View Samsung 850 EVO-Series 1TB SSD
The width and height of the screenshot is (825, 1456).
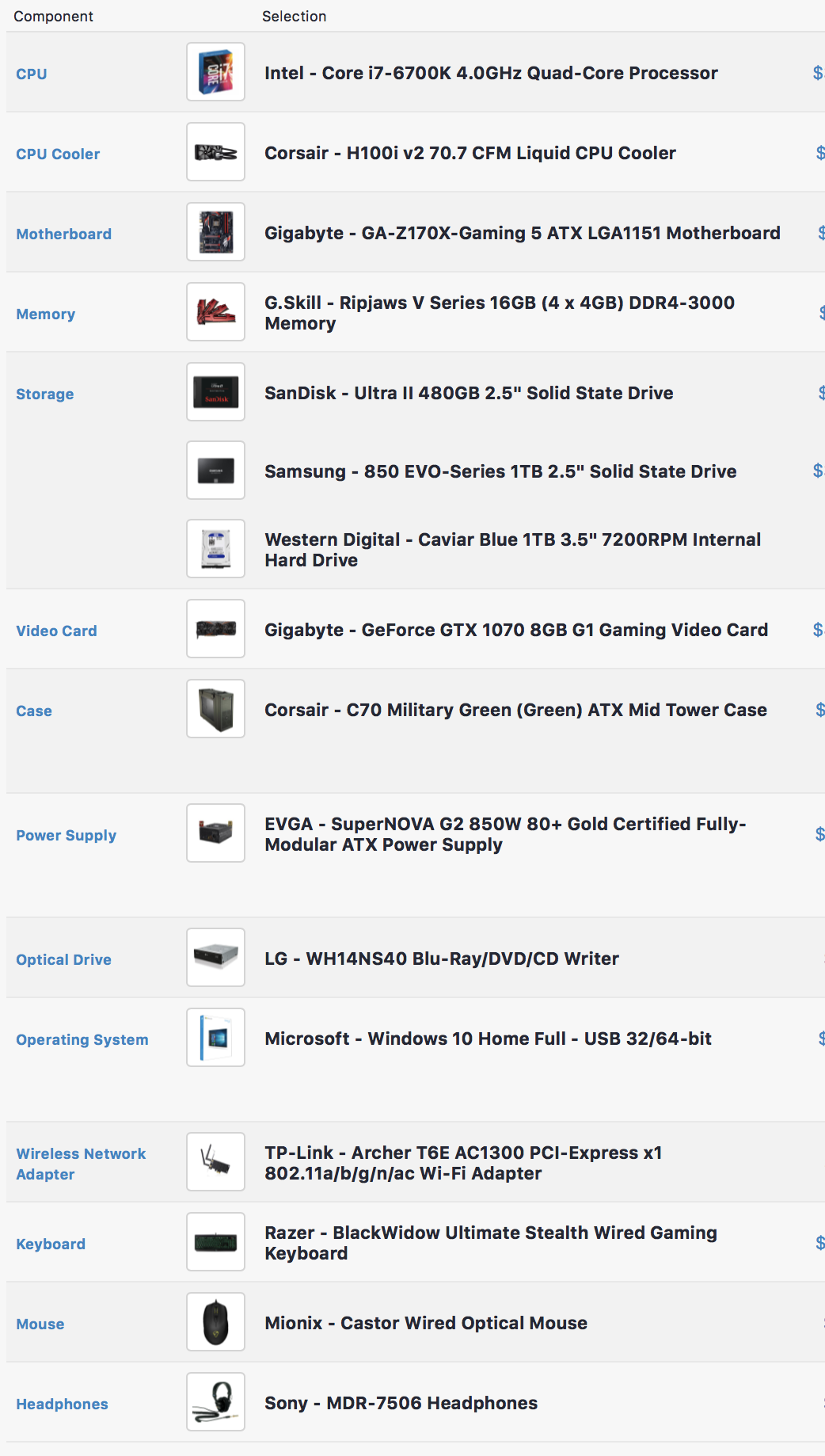click(500, 471)
